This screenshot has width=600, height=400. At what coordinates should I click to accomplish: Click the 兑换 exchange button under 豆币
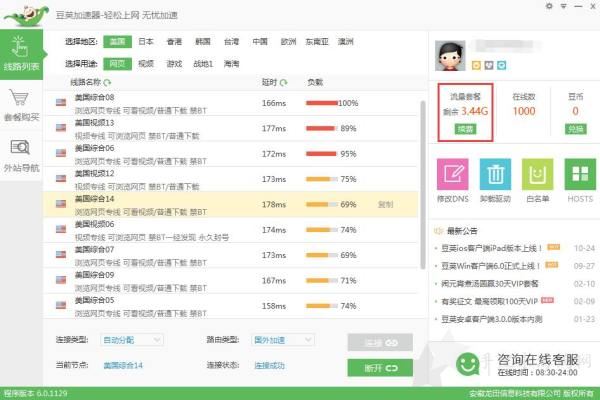point(576,129)
